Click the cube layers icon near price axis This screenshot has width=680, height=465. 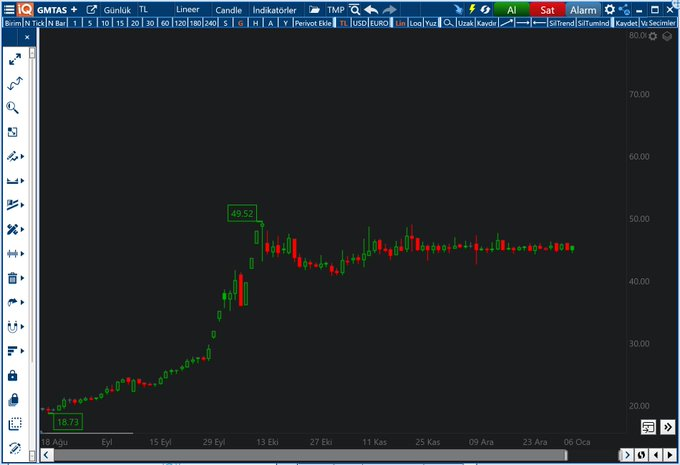[x=667, y=36]
